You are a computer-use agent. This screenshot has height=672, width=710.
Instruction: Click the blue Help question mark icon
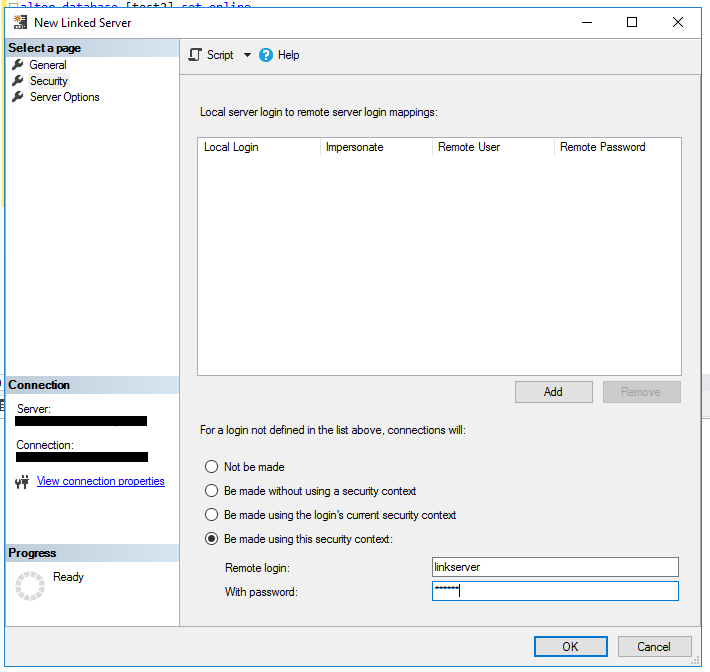(x=266, y=55)
